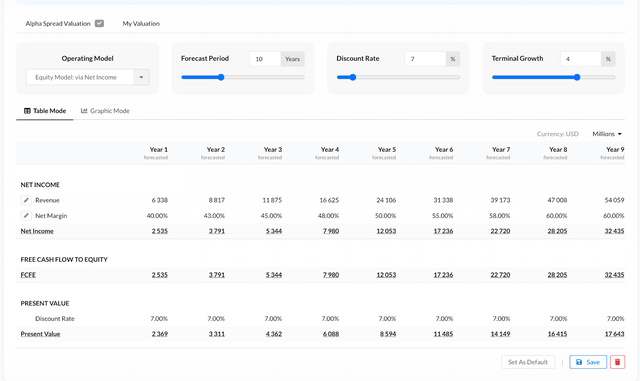Click the Year 1 Present Value 2 369
The width and height of the screenshot is (640, 381).
tap(160, 334)
